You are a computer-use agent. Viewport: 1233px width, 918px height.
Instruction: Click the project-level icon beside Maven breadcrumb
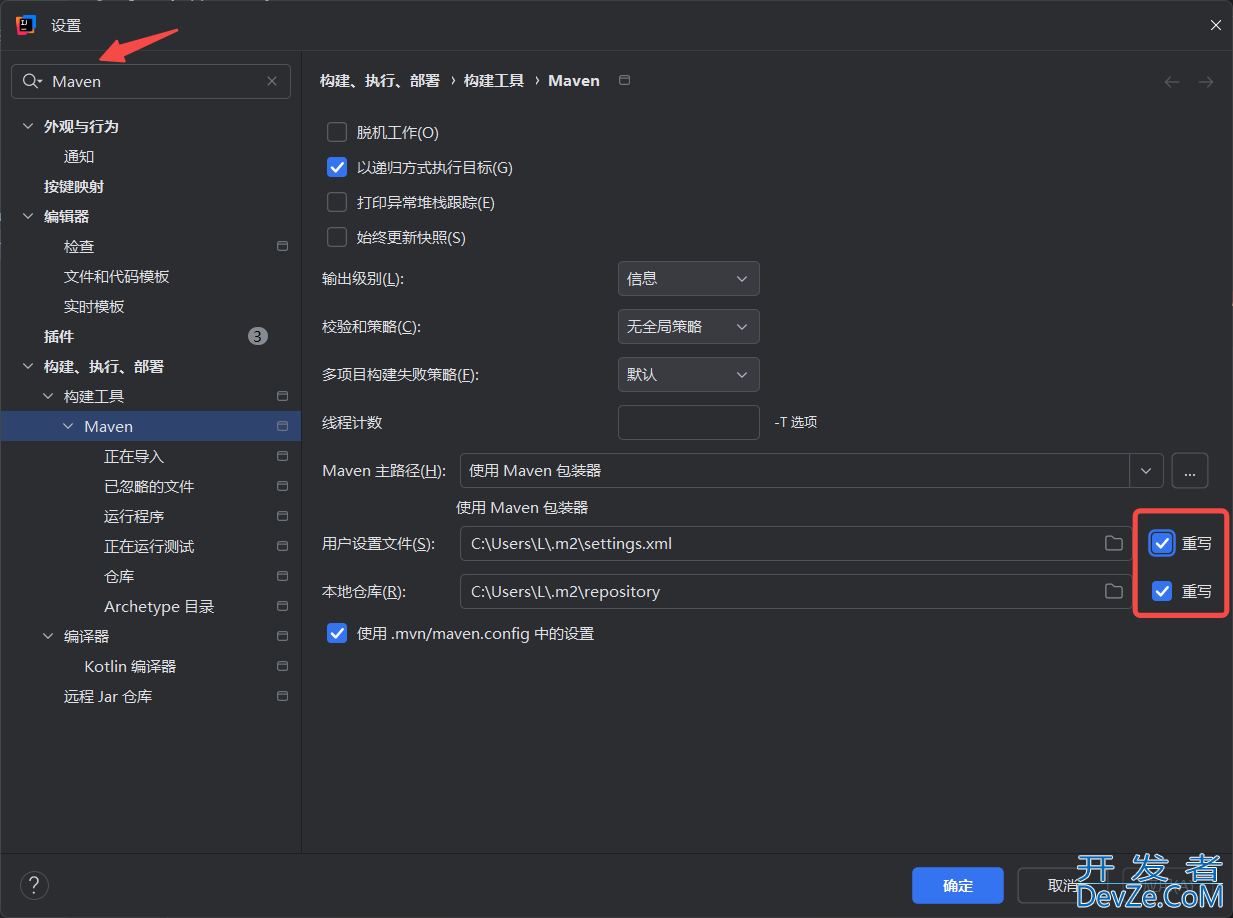(625, 80)
